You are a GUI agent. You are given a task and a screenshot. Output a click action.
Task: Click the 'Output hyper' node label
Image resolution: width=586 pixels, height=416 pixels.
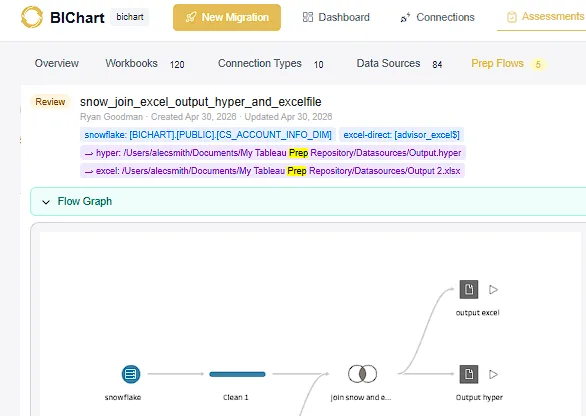pyautogui.click(x=479, y=397)
